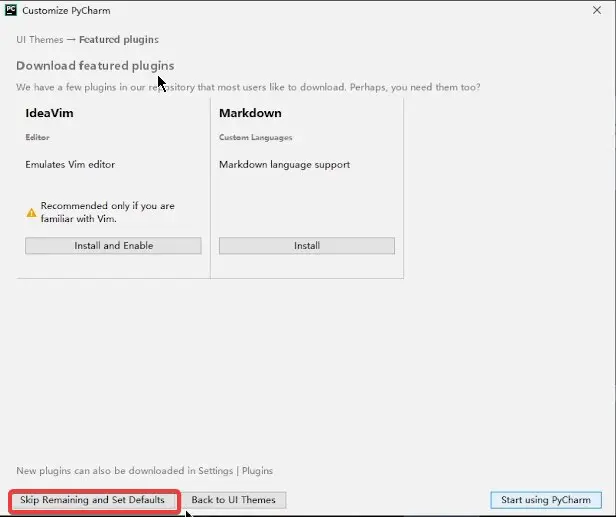Click the Markdown plugin title
616x517 pixels.
[x=250, y=113]
